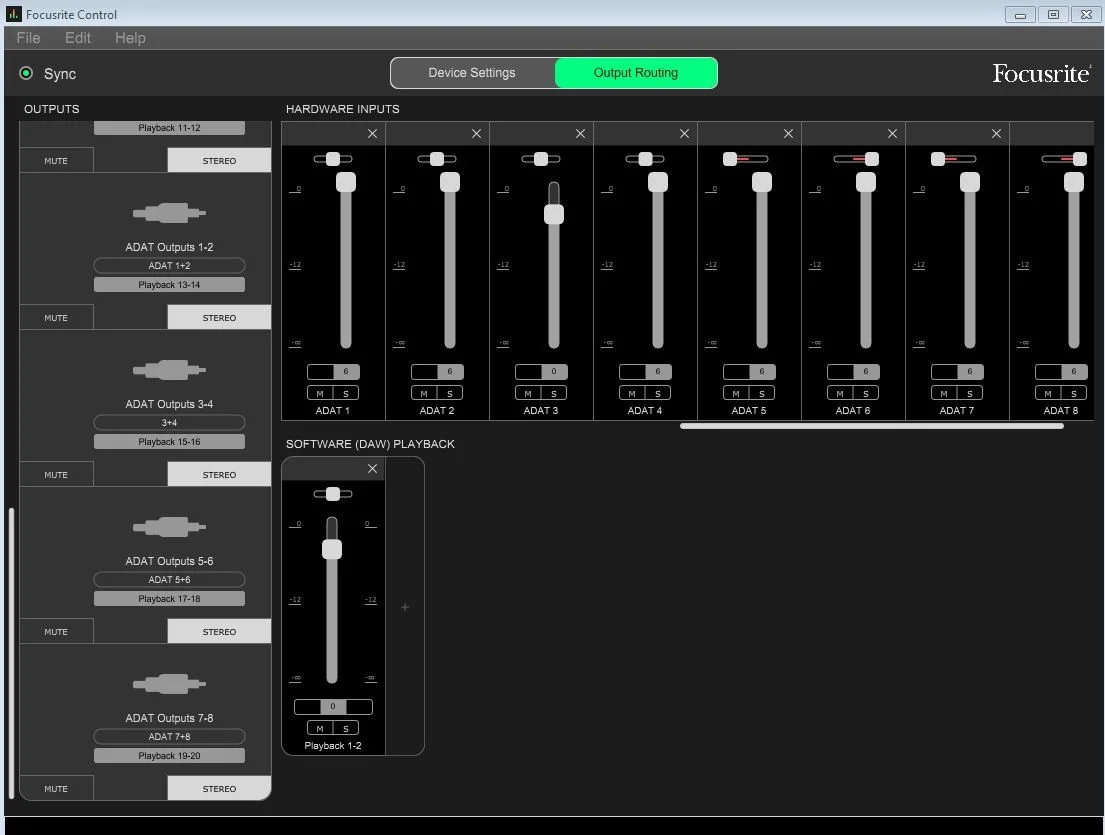Click the ADAT 6 pan slider knob

point(872,159)
